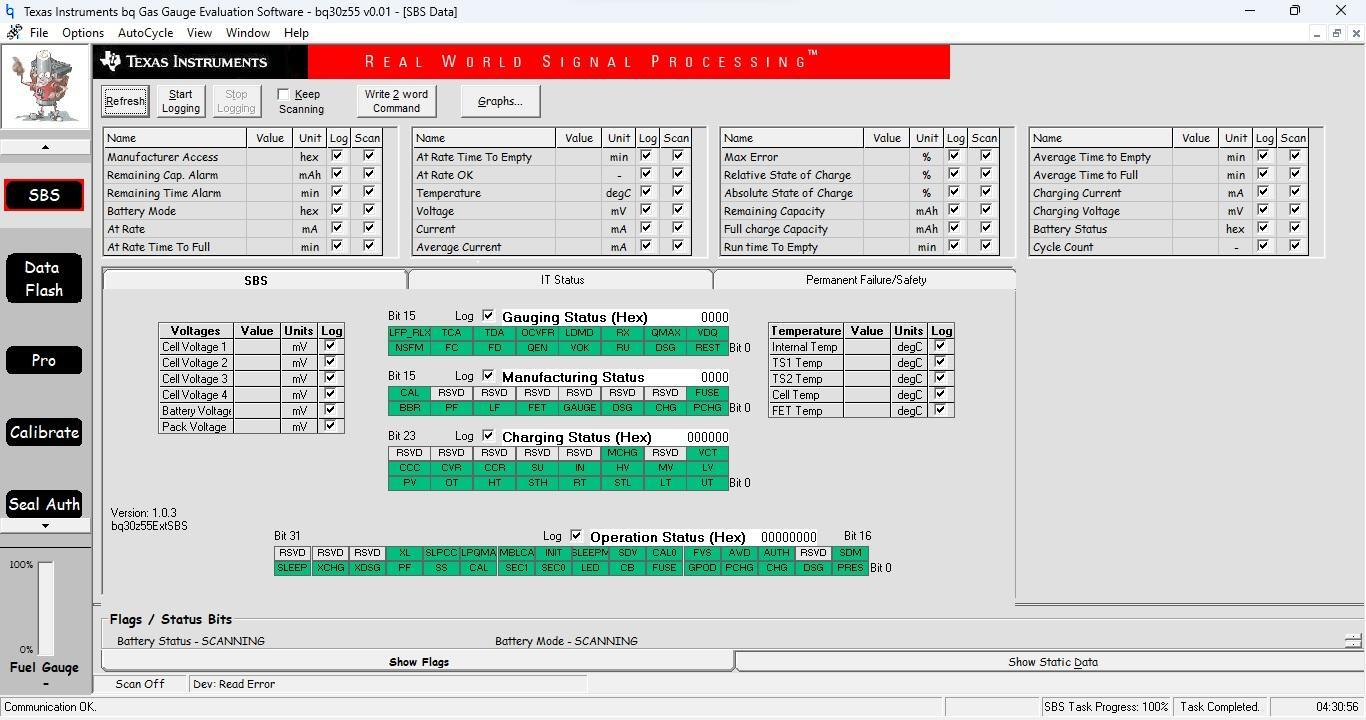Open the Pro sidebar panel
The height and width of the screenshot is (720, 1366).
click(44, 360)
